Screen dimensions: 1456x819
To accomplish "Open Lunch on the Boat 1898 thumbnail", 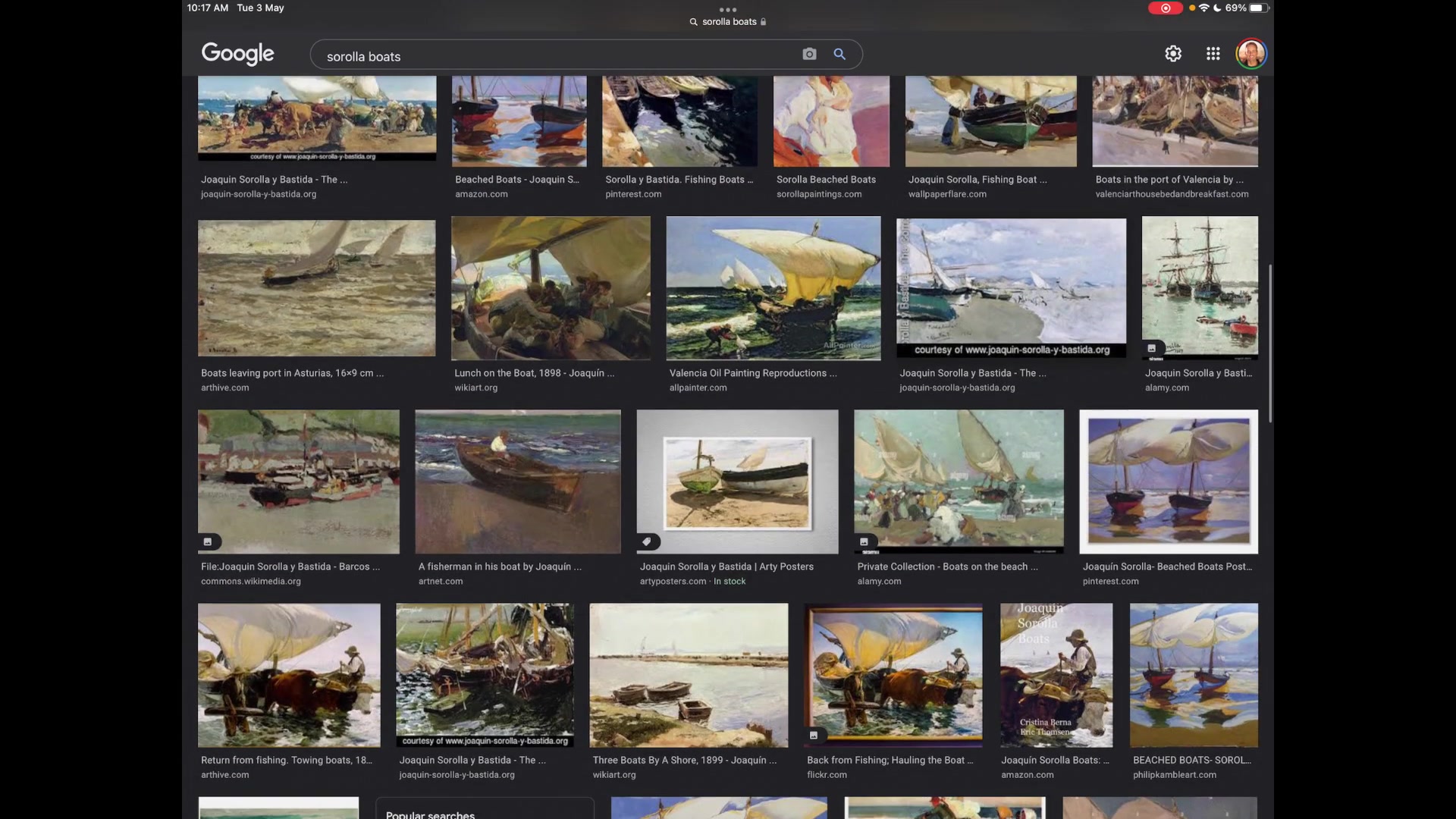I will 551,288.
